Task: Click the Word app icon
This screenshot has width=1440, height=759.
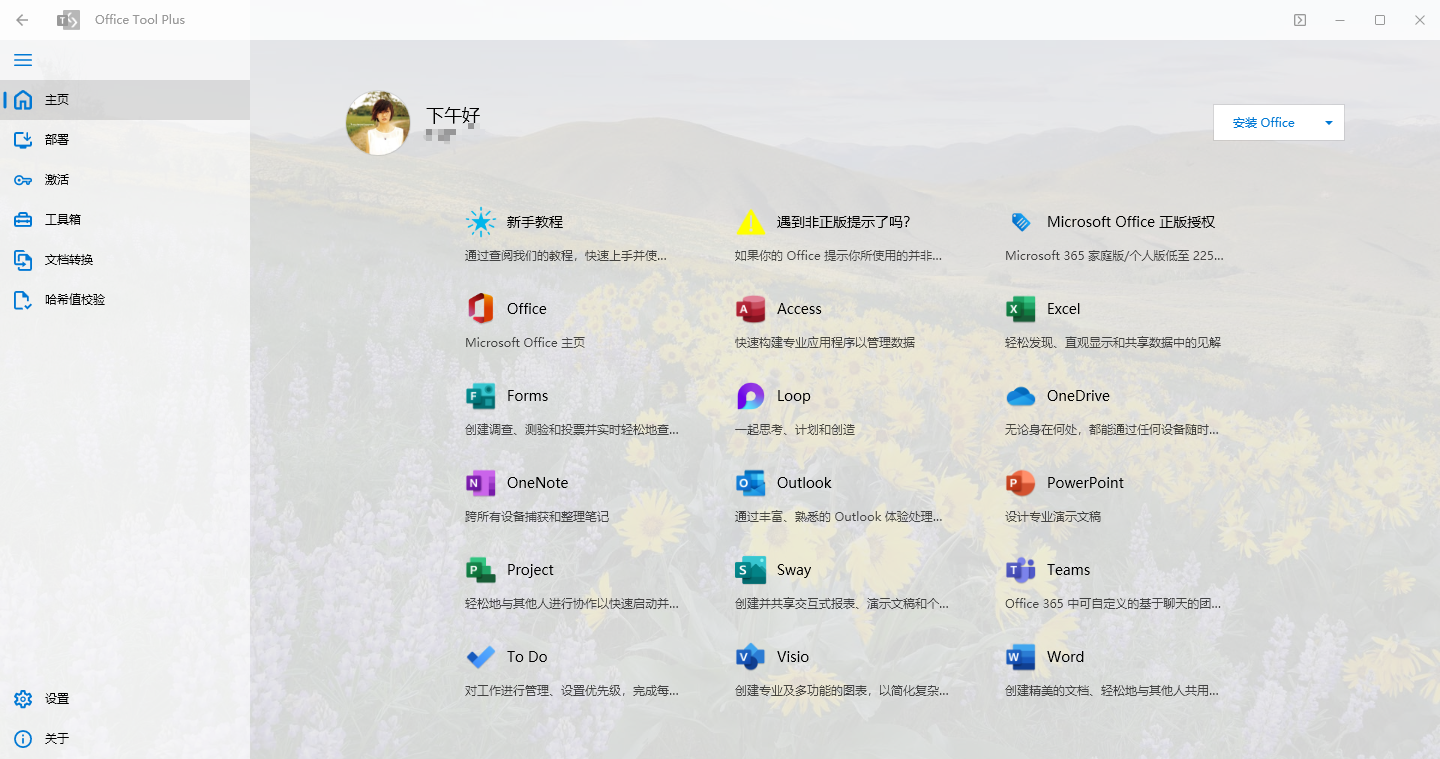Action: (x=1020, y=657)
